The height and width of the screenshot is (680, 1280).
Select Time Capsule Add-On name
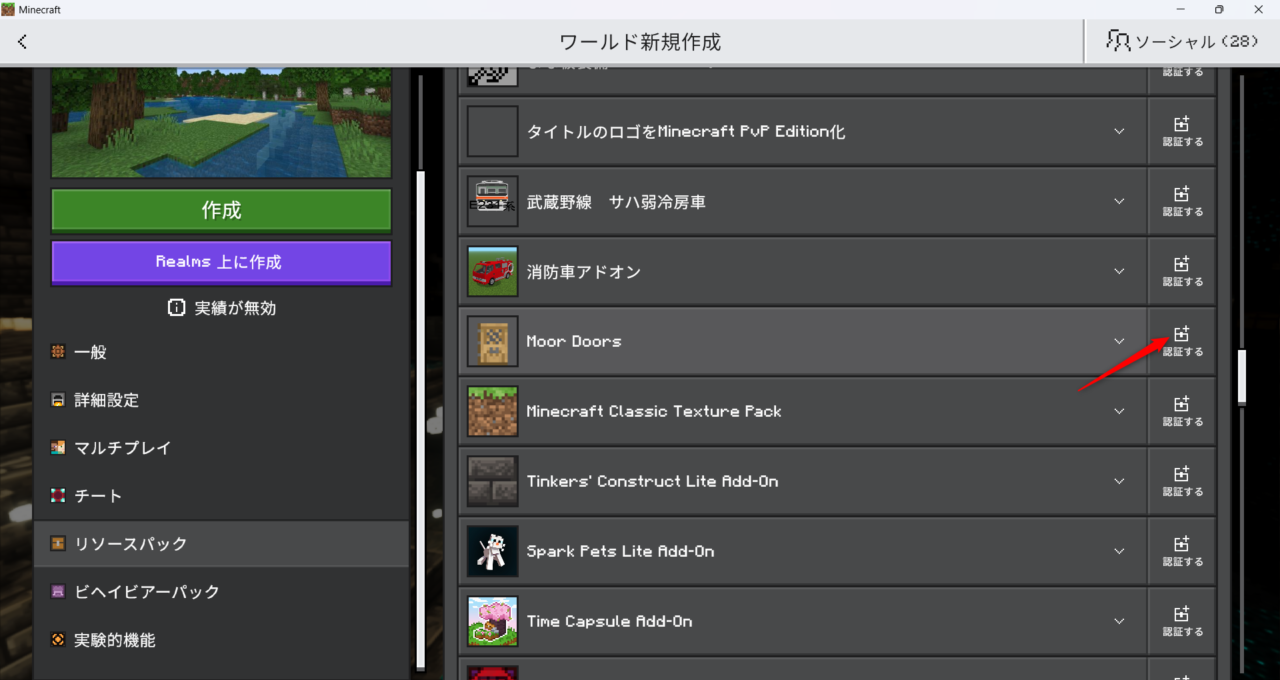[609, 621]
